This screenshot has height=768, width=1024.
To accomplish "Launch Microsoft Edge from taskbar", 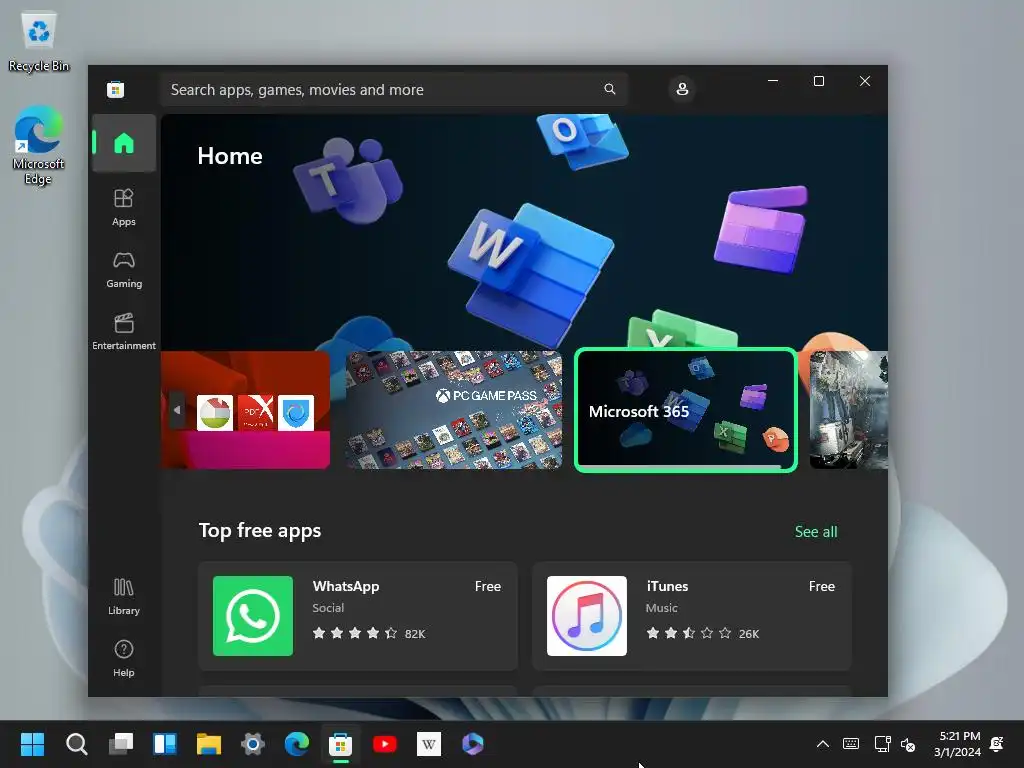I will (x=297, y=744).
